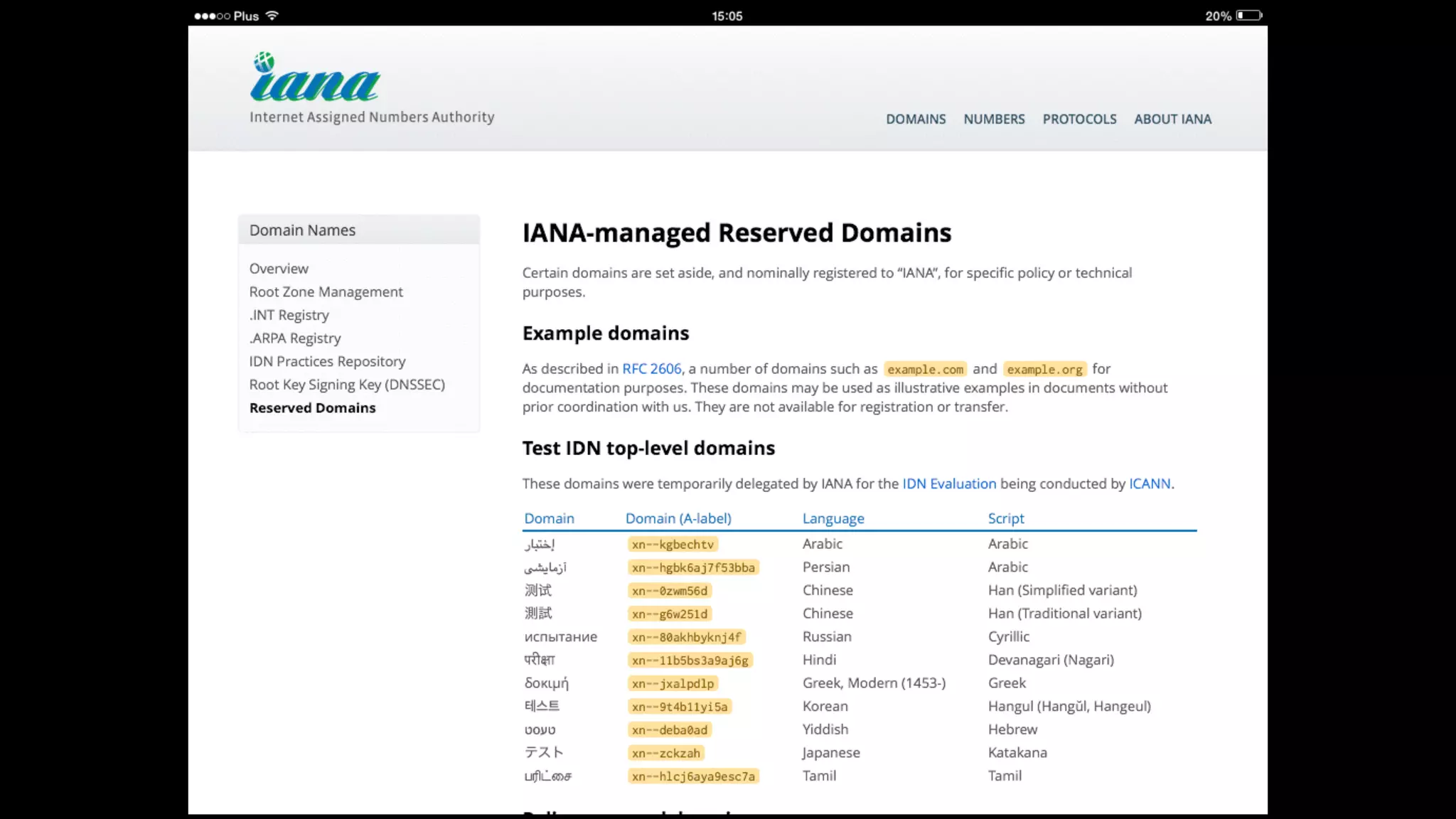Open IDN Practices Repository link

pos(327,362)
